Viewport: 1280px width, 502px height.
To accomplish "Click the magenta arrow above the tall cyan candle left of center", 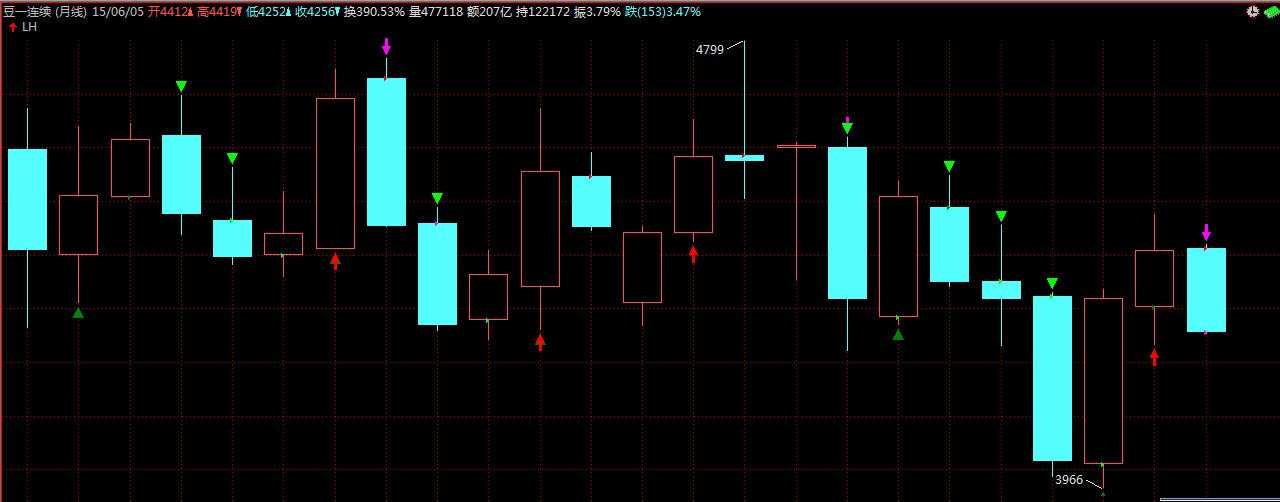I will pos(386,46).
